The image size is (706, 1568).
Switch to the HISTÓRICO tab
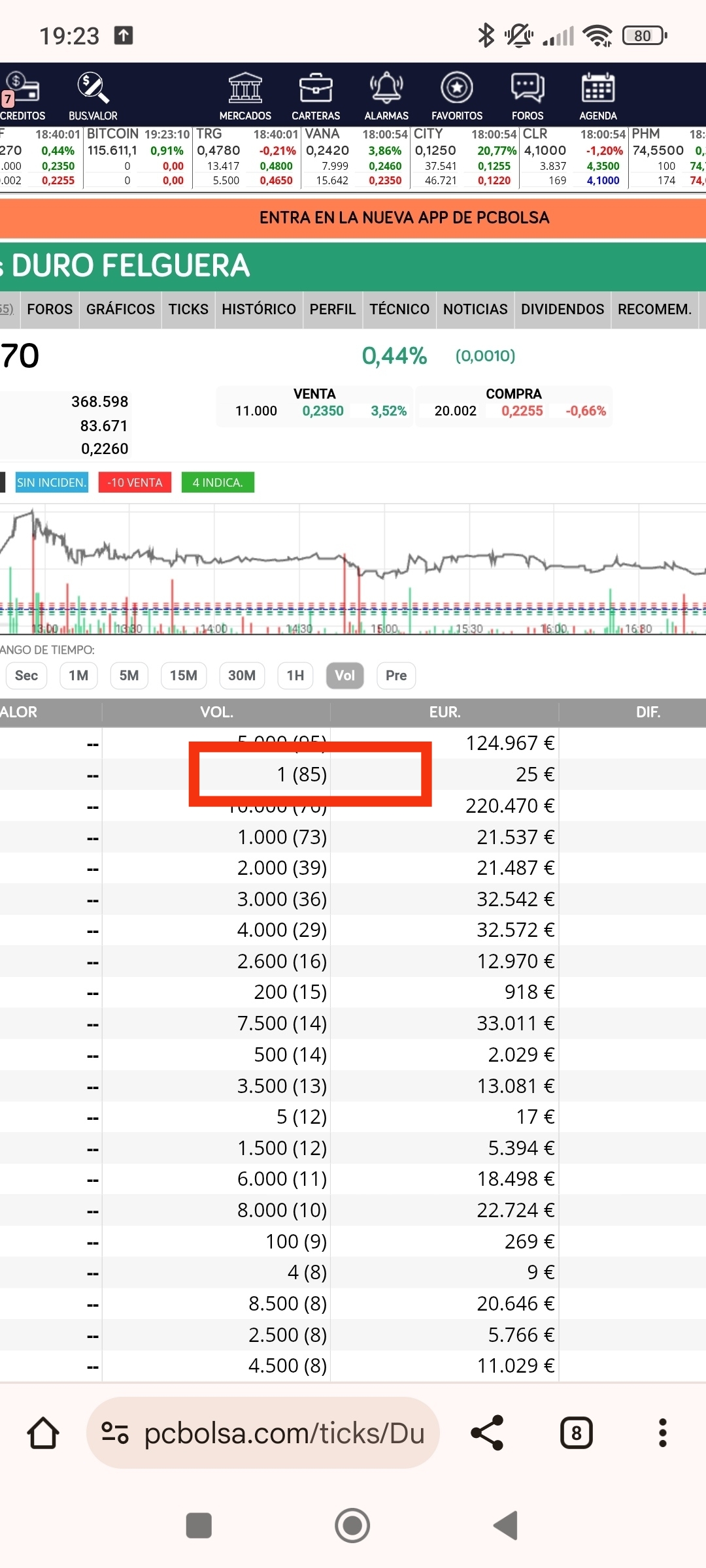tap(259, 310)
